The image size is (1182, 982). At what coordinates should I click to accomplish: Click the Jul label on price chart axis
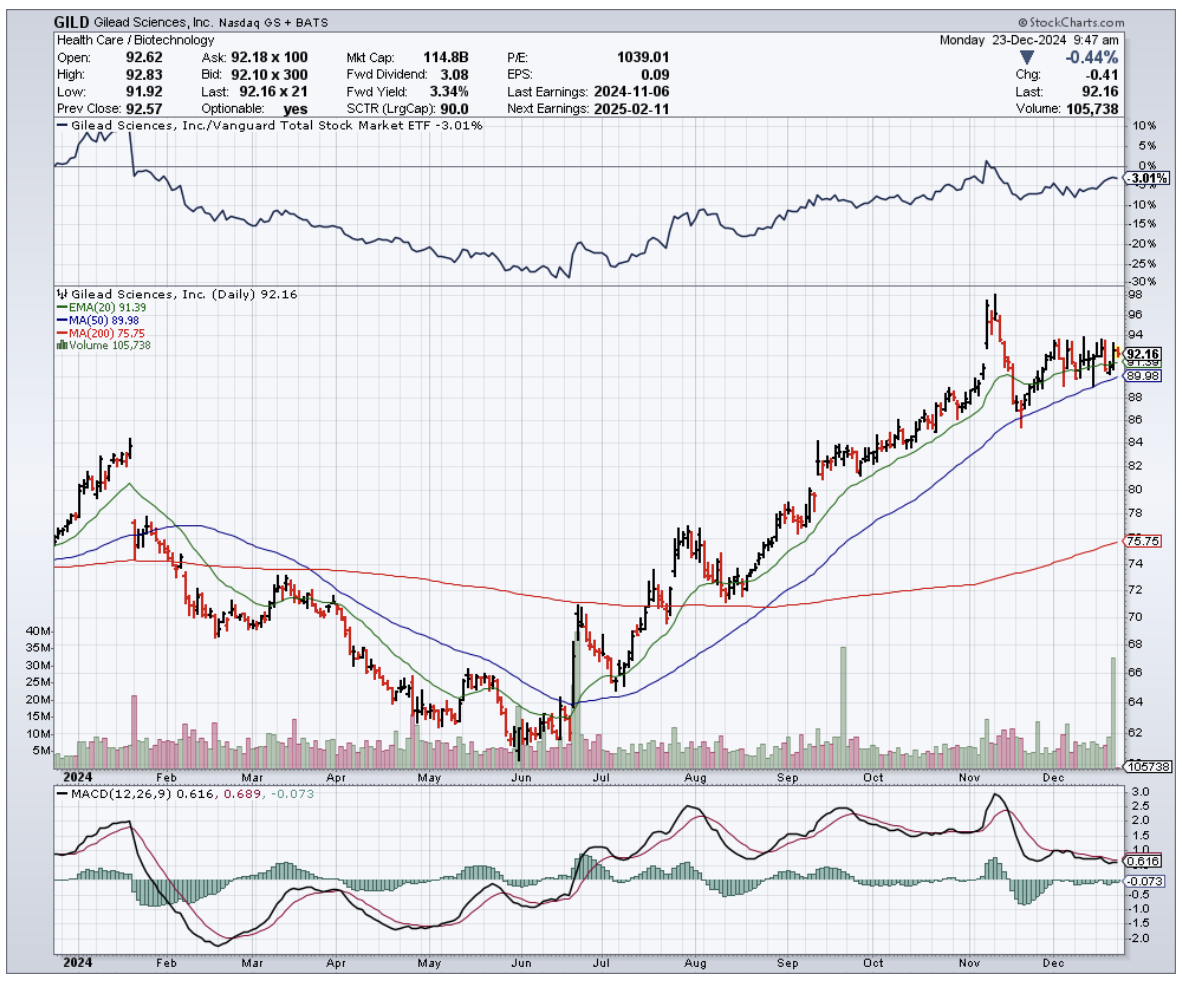[x=603, y=776]
